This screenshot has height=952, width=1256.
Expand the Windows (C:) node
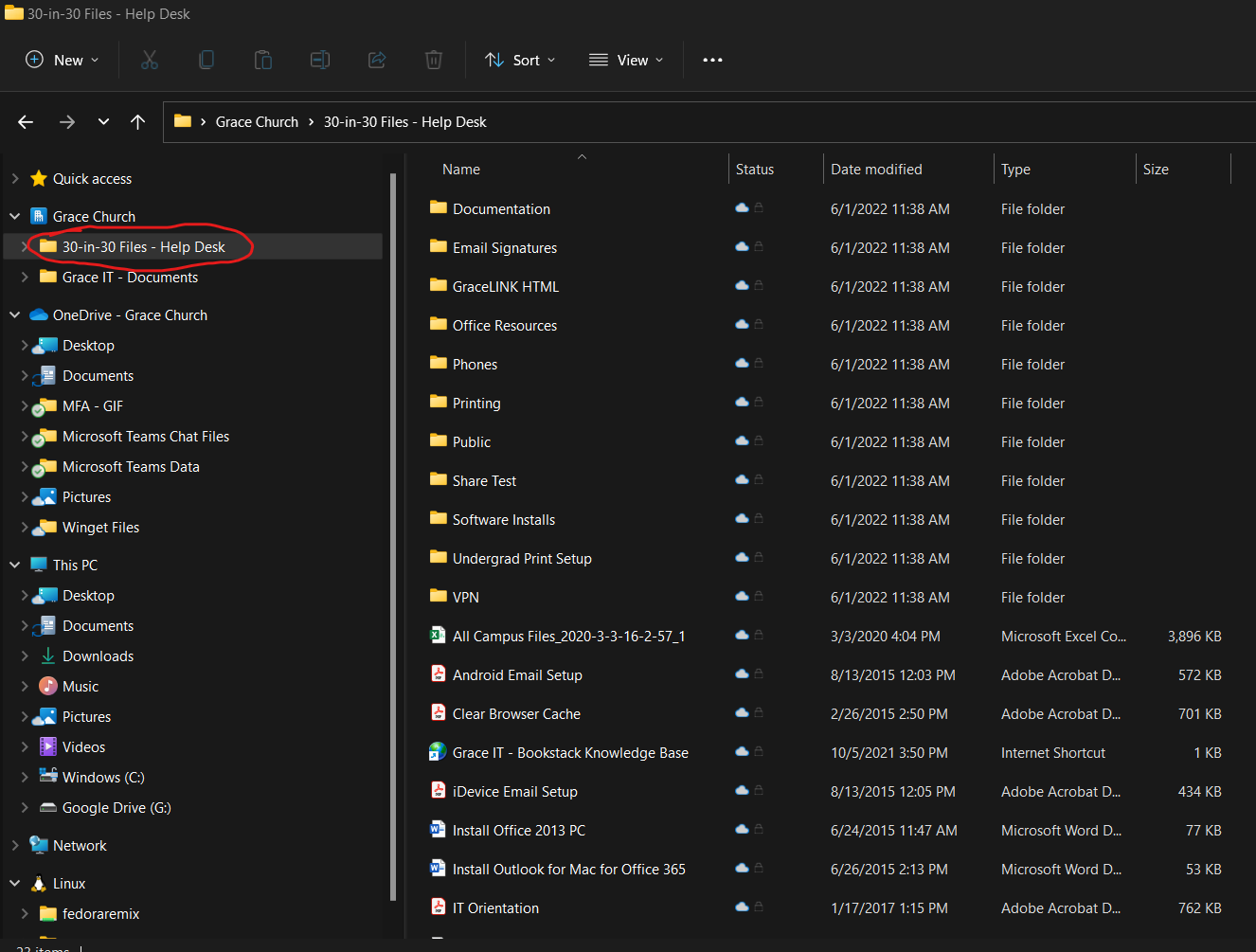pos(25,777)
